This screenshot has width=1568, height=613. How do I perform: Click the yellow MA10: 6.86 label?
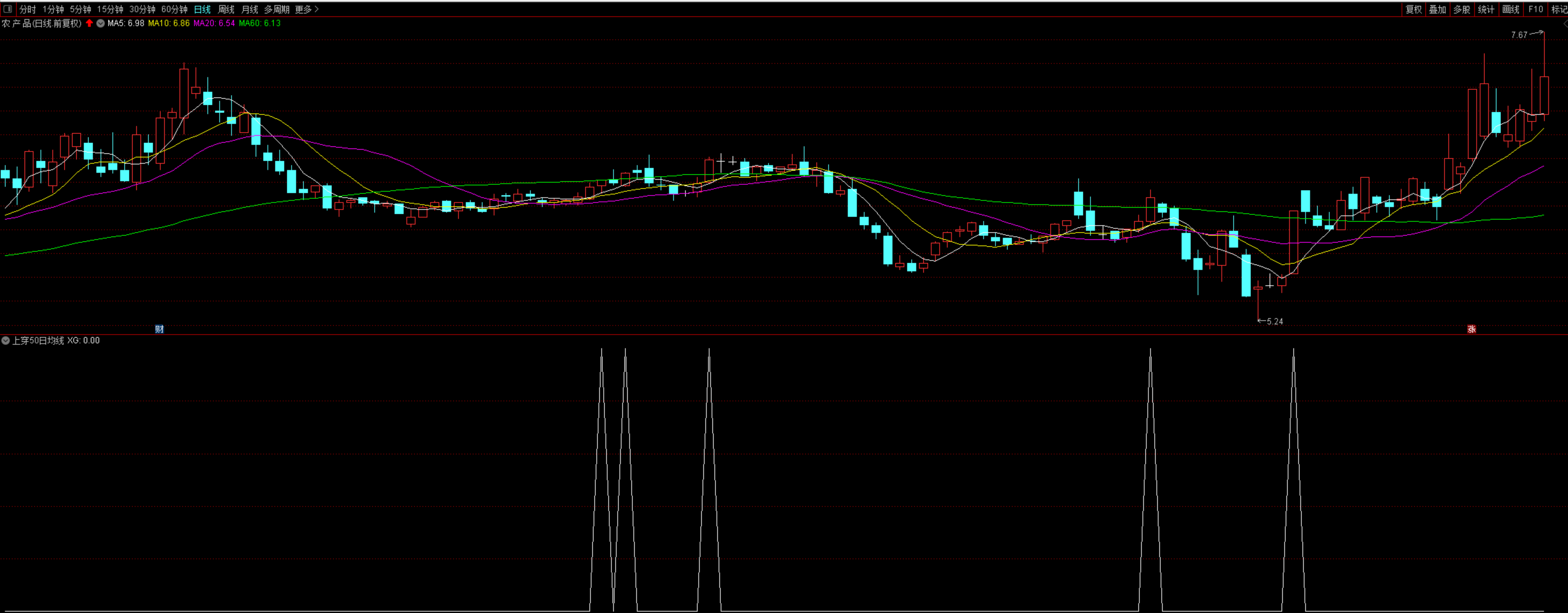point(169,23)
